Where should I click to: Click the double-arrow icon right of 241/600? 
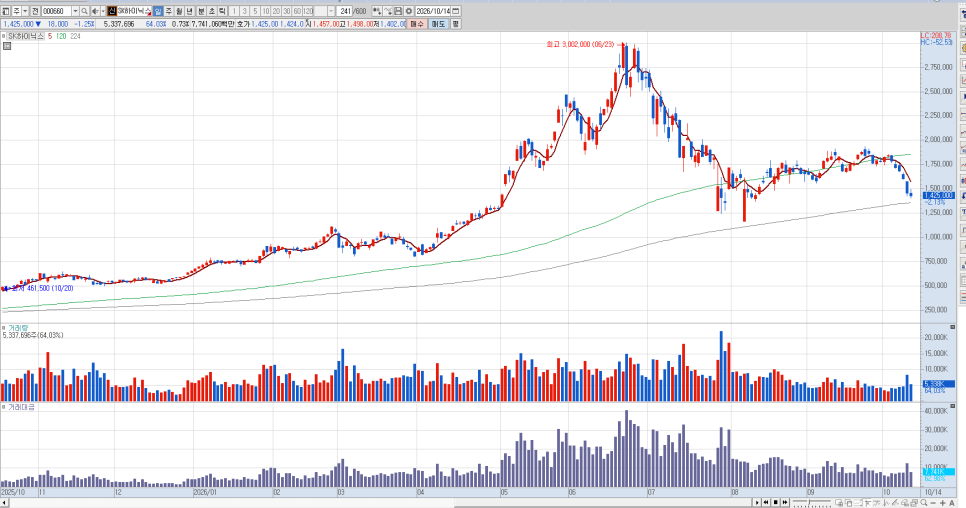(x=376, y=11)
